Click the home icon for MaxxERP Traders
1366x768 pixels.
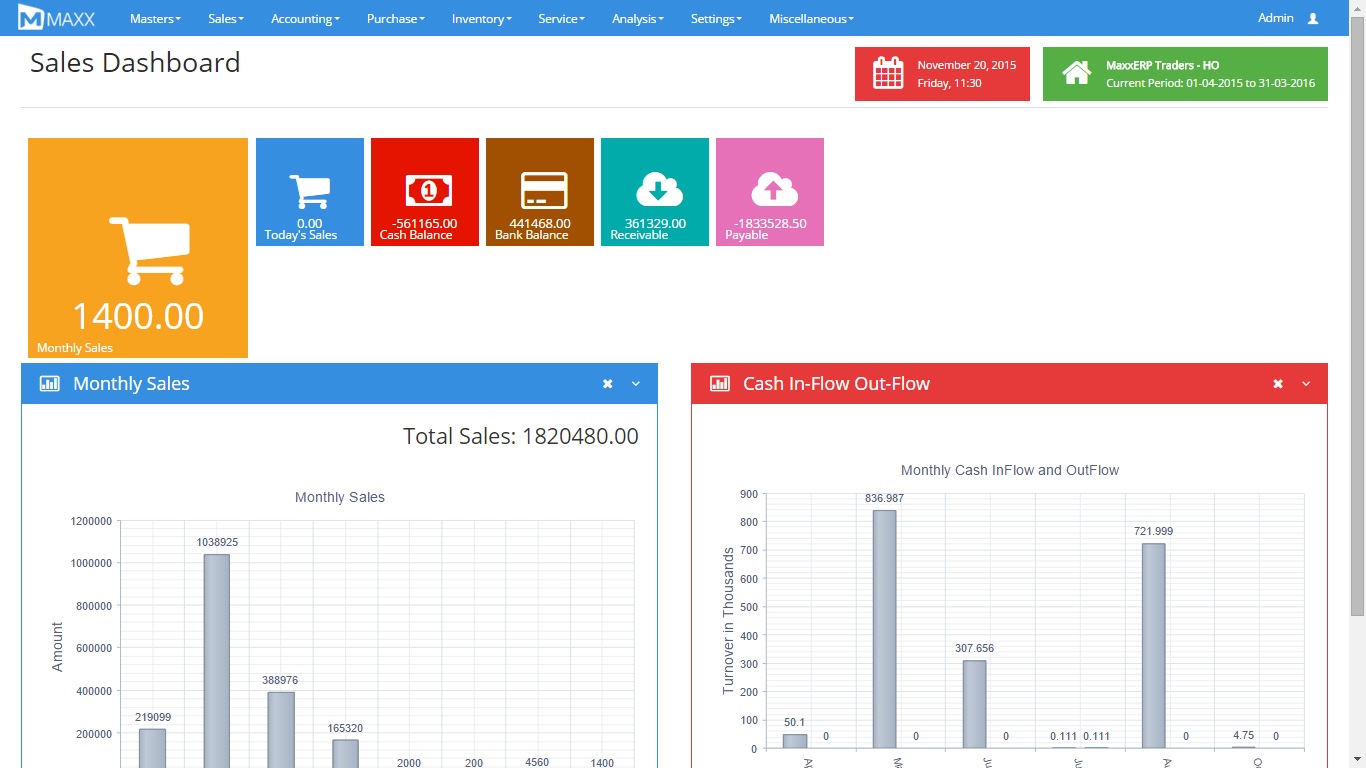(x=1076, y=74)
